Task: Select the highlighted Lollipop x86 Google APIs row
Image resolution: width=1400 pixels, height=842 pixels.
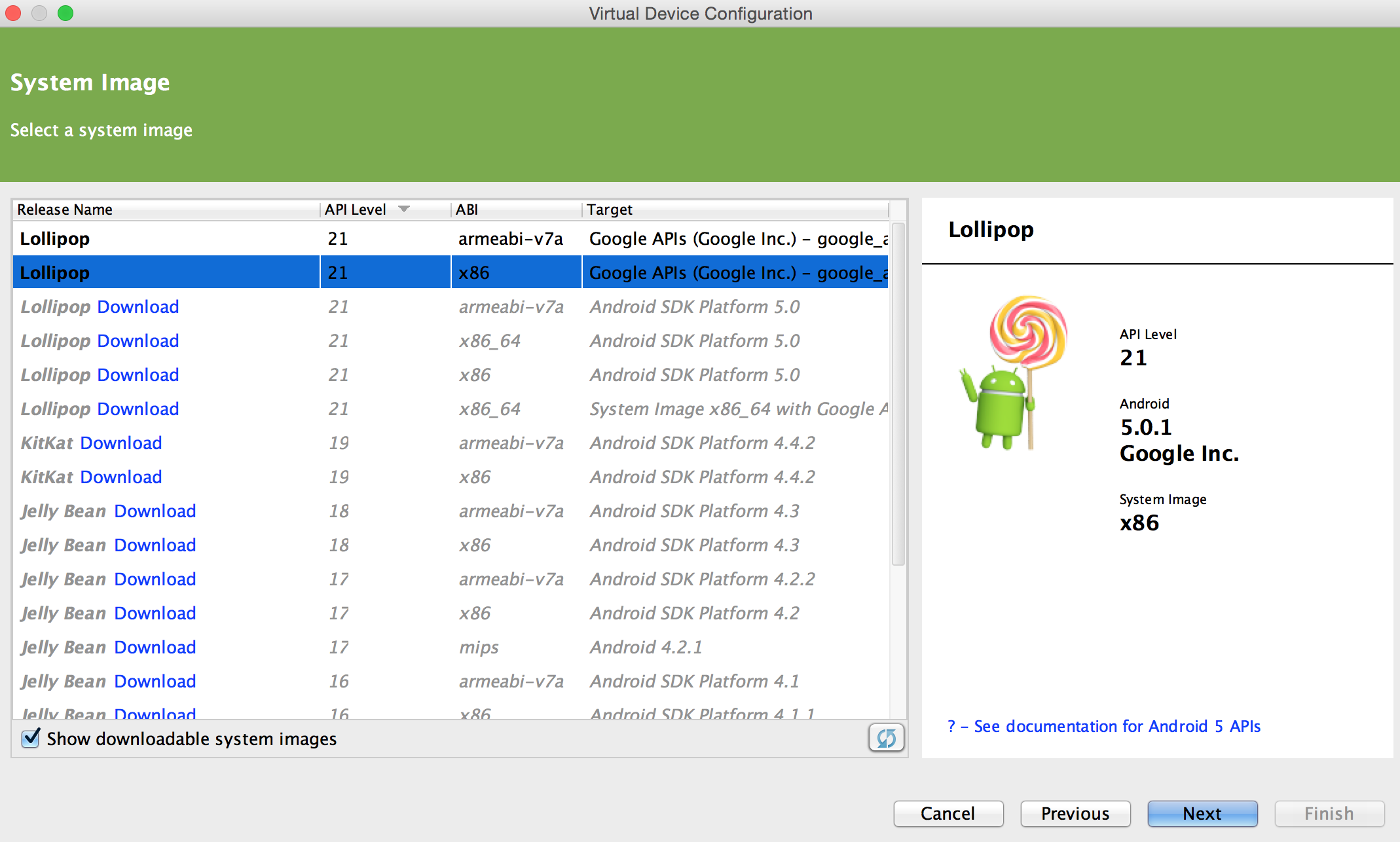Action: pyautogui.click(x=451, y=272)
